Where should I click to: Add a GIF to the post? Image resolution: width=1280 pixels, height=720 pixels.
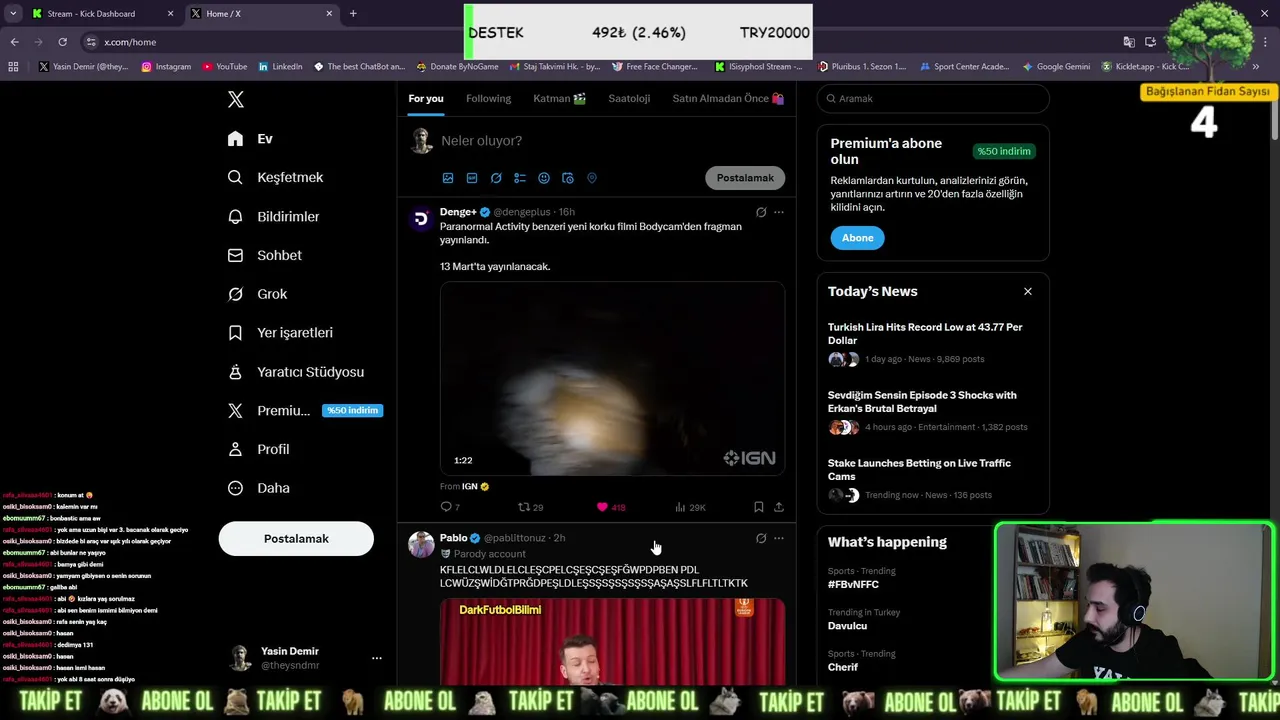point(472,178)
